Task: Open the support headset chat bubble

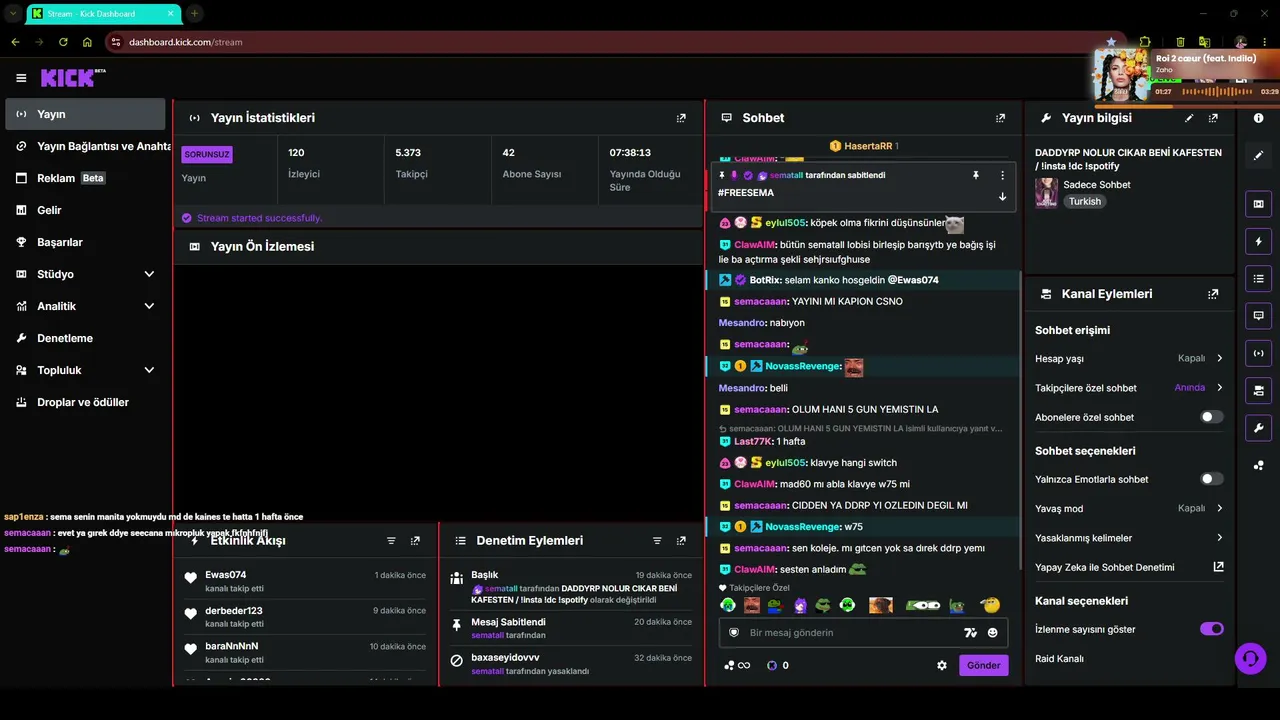Action: (1251, 658)
